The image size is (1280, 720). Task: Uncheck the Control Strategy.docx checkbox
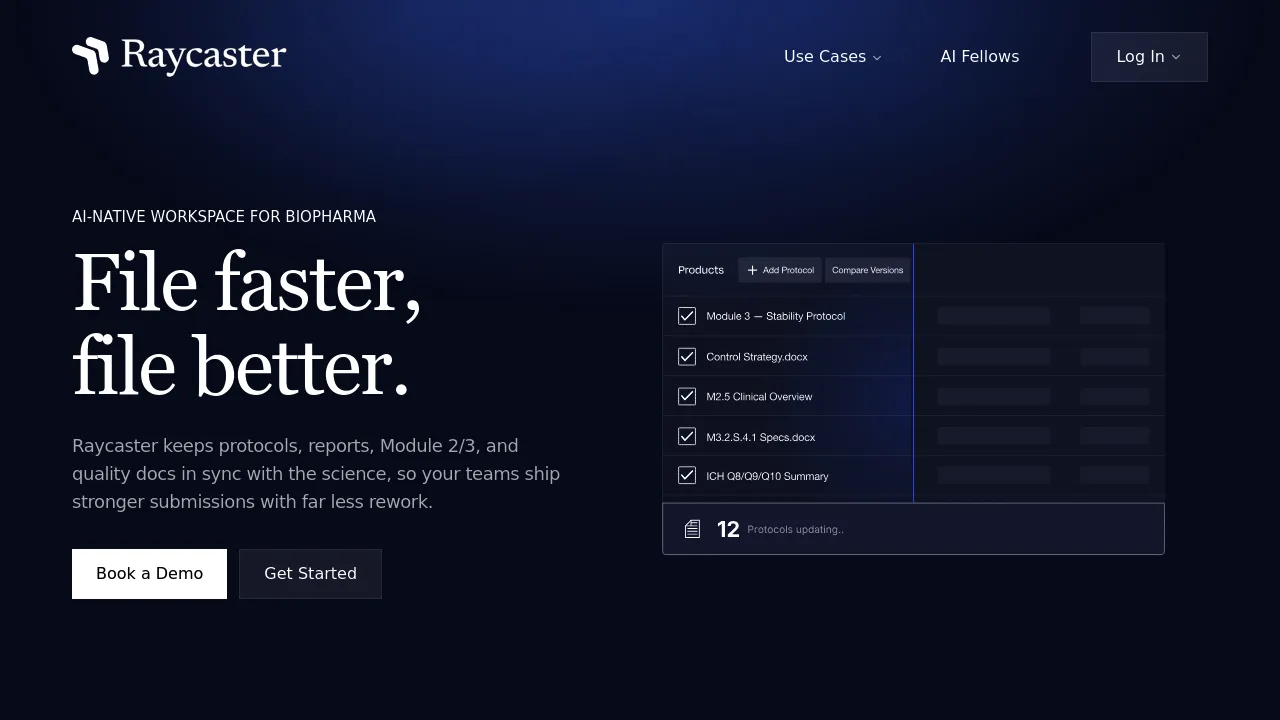tap(687, 356)
